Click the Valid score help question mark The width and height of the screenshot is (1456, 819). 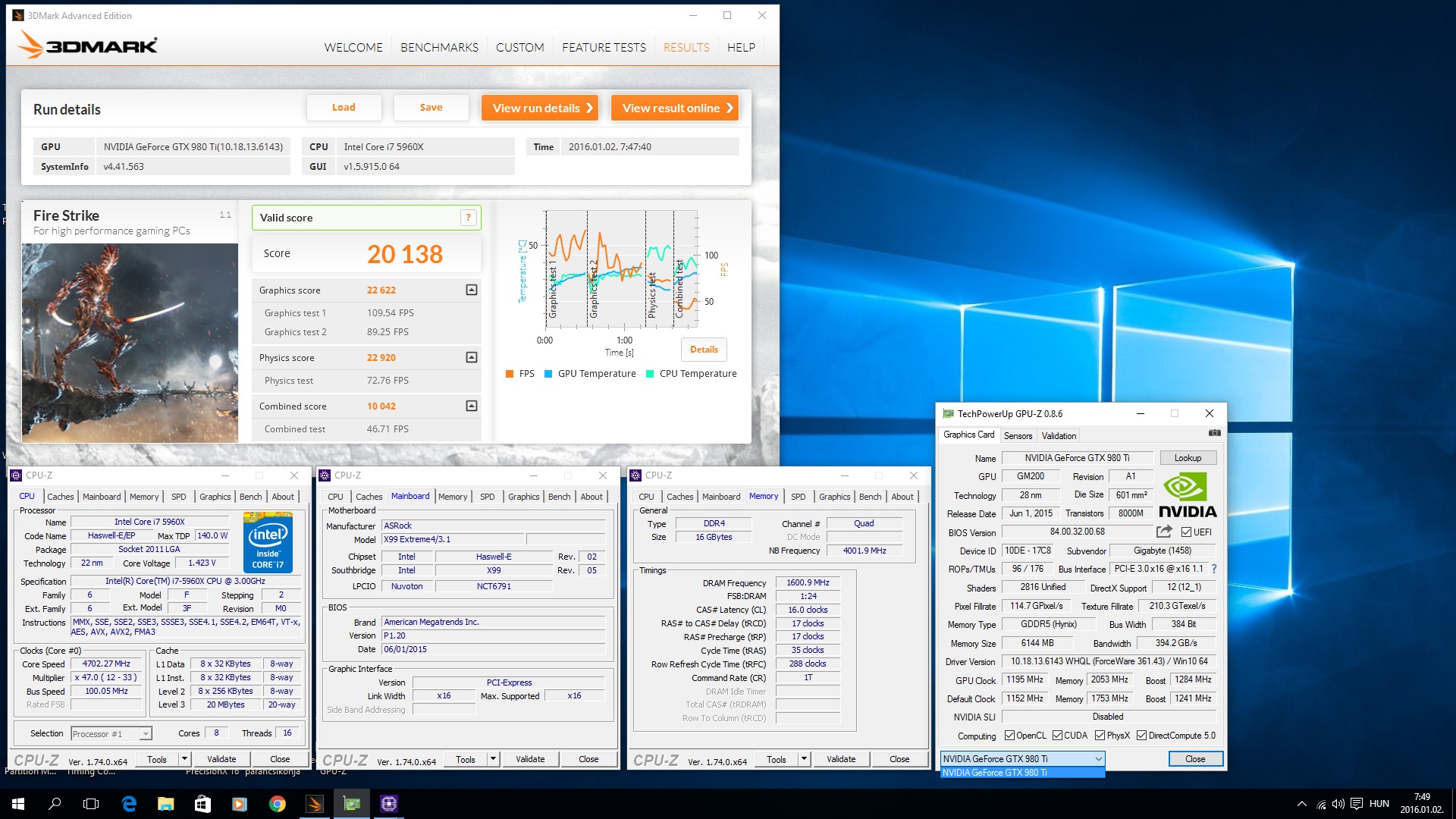pyautogui.click(x=469, y=218)
